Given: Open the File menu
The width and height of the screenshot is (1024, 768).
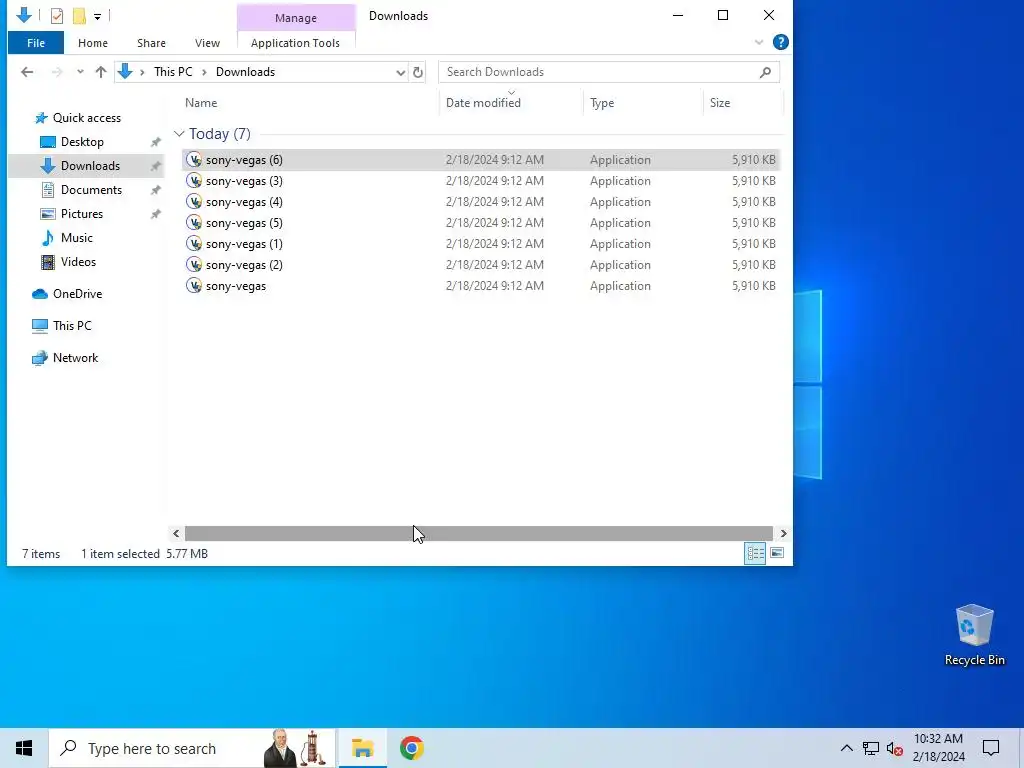Looking at the screenshot, I should click(x=36, y=43).
